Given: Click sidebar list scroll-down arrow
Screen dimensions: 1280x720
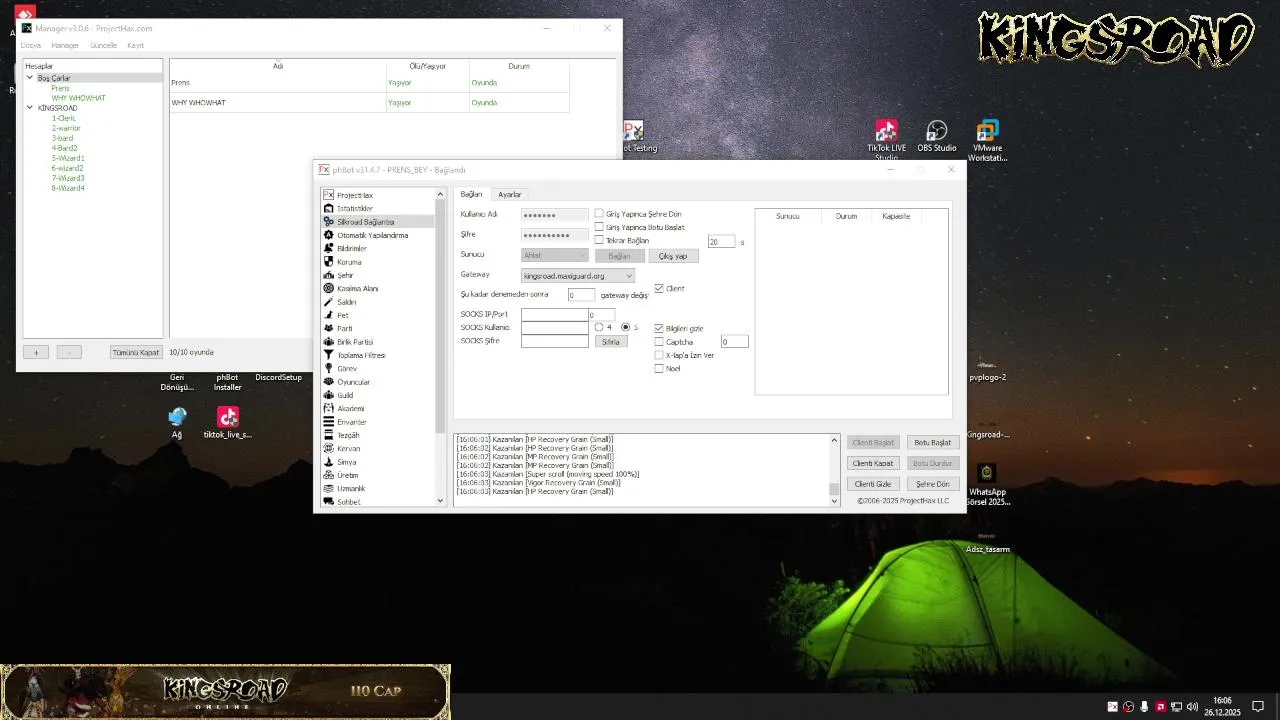Looking at the screenshot, I should 440,501.
